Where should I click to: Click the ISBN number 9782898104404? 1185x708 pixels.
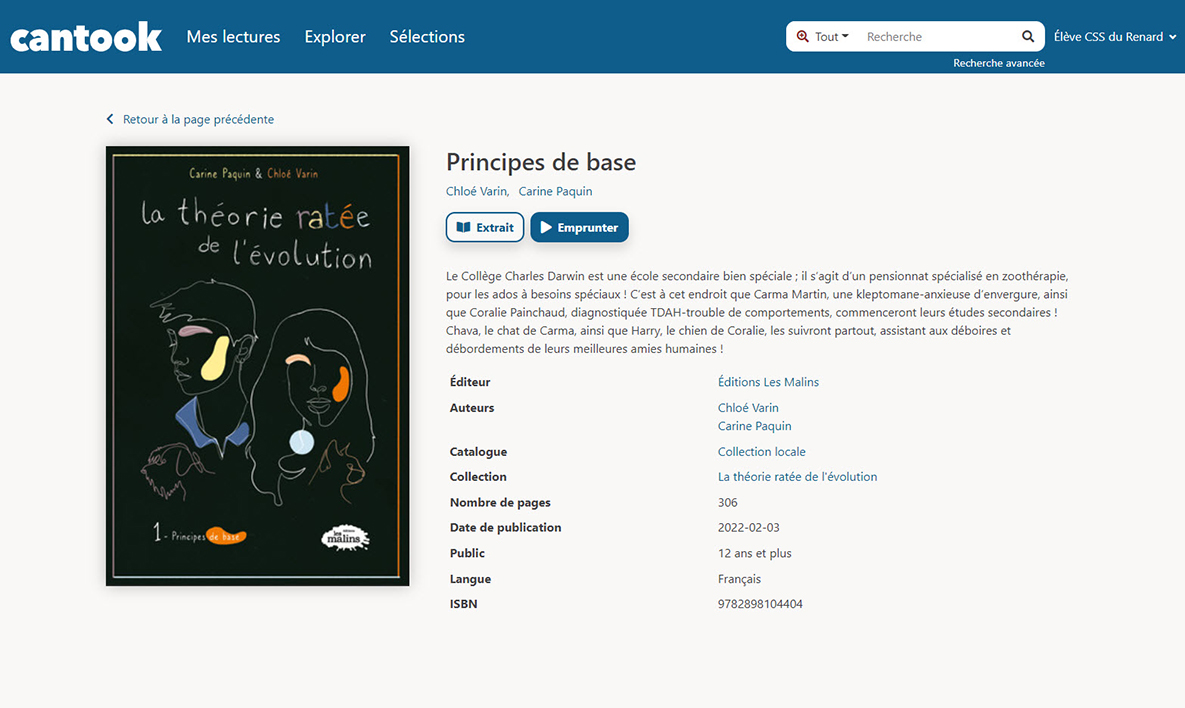point(760,604)
